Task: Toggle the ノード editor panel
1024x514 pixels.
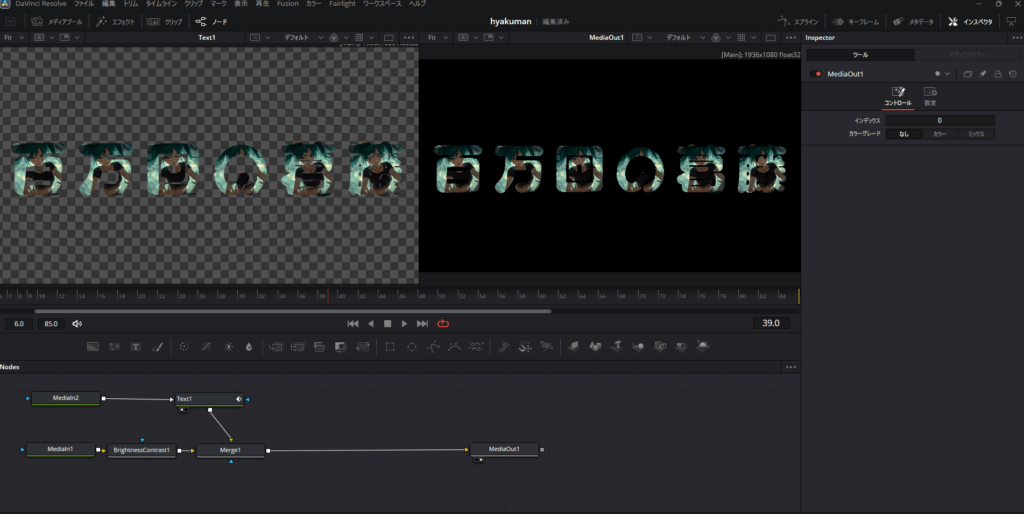Action: pyautogui.click(x=211, y=21)
